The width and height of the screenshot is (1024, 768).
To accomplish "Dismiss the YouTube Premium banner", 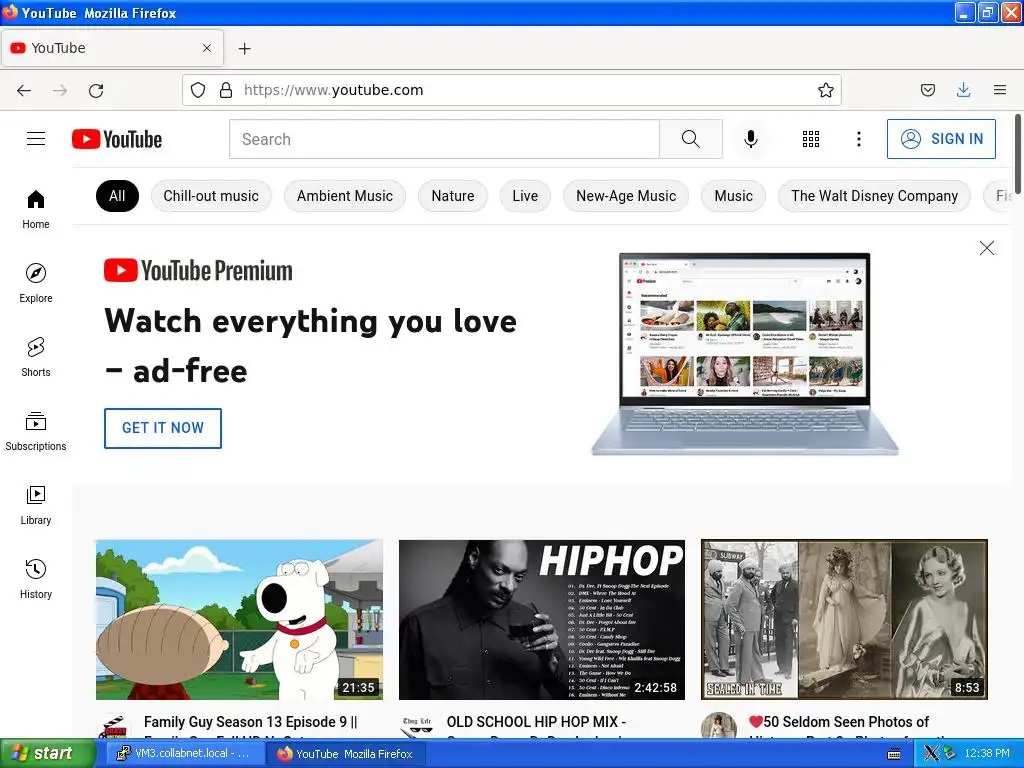I will (x=987, y=248).
